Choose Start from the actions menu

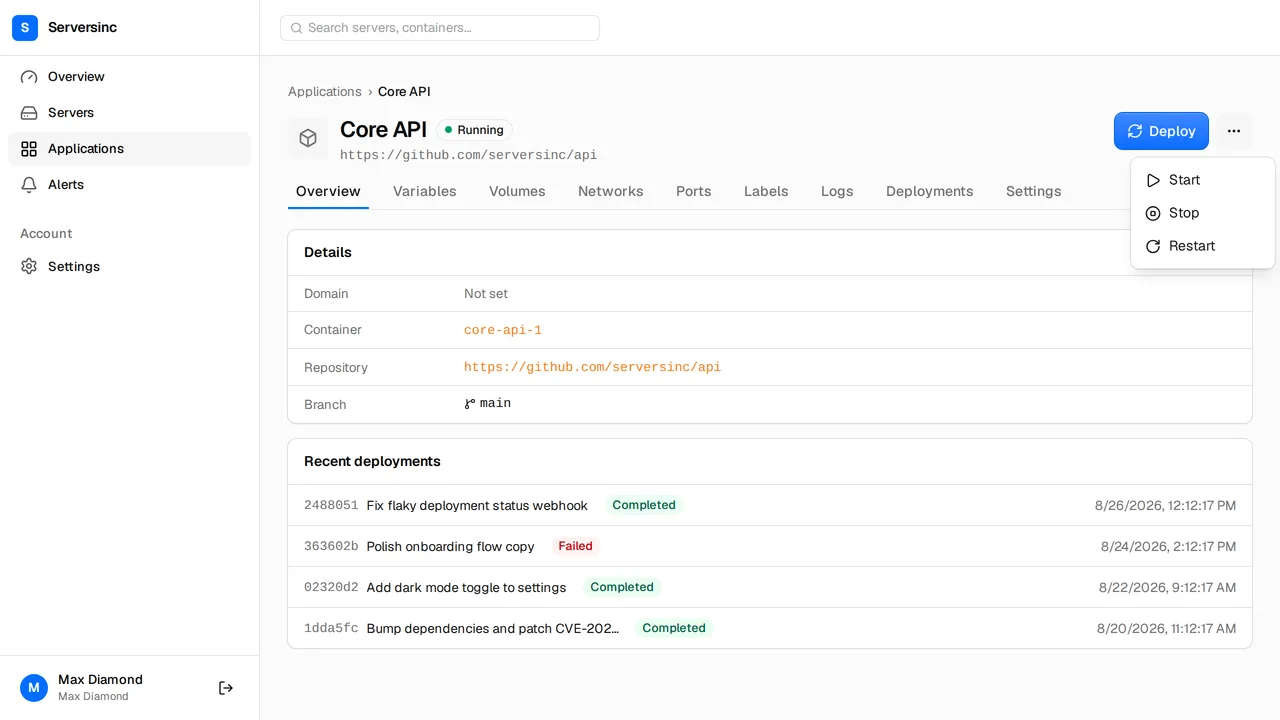1202,180
